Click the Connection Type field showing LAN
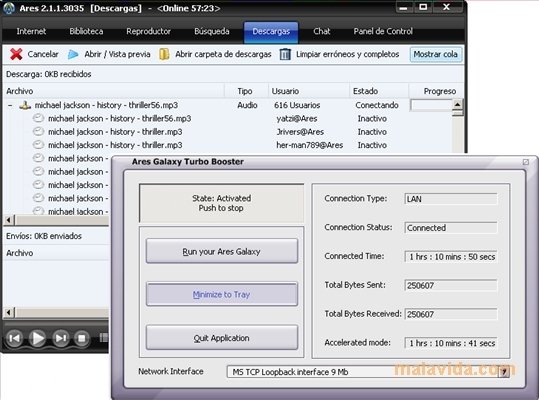This screenshot has height=400, width=539. pos(451,199)
